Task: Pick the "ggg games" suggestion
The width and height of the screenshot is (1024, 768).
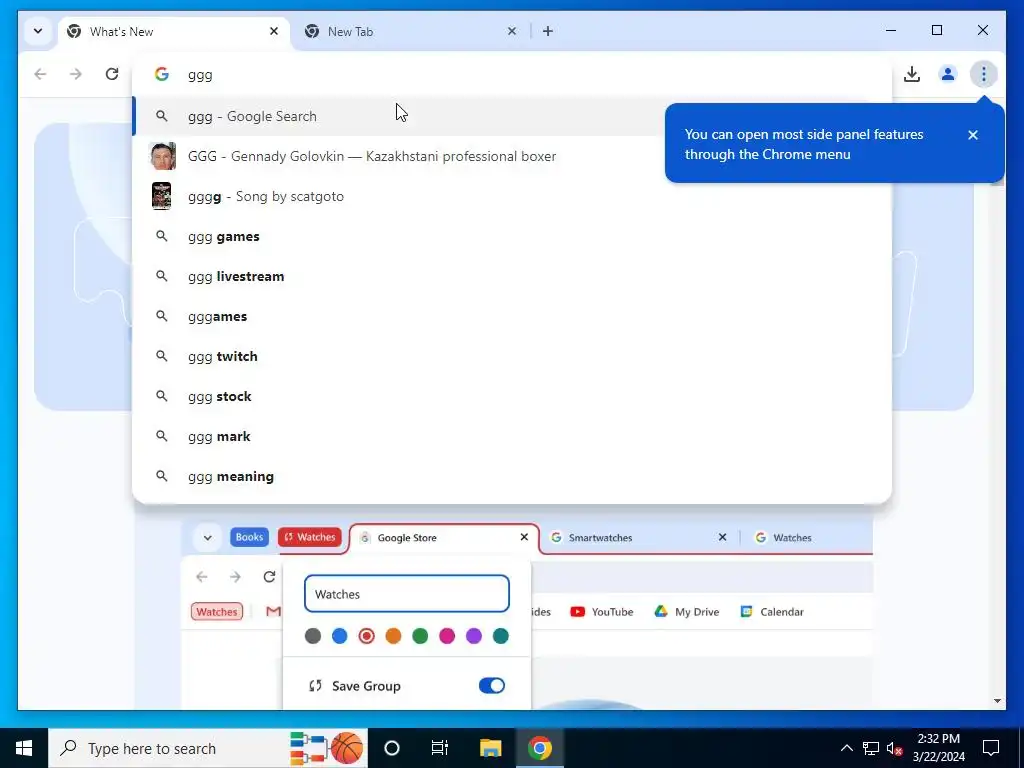Action: tap(512, 236)
